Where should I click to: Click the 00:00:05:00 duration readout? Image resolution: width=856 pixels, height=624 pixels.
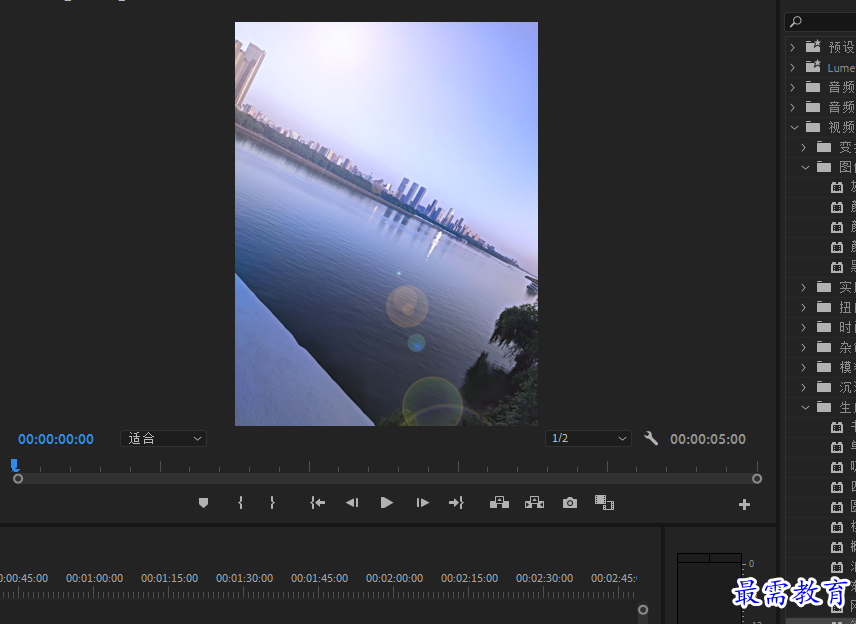point(708,439)
